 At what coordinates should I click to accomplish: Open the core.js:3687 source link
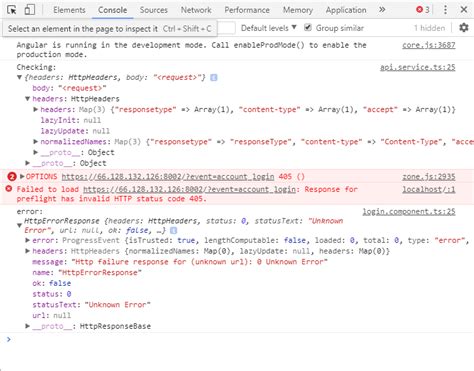pyautogui.click(x=429, y=45)
